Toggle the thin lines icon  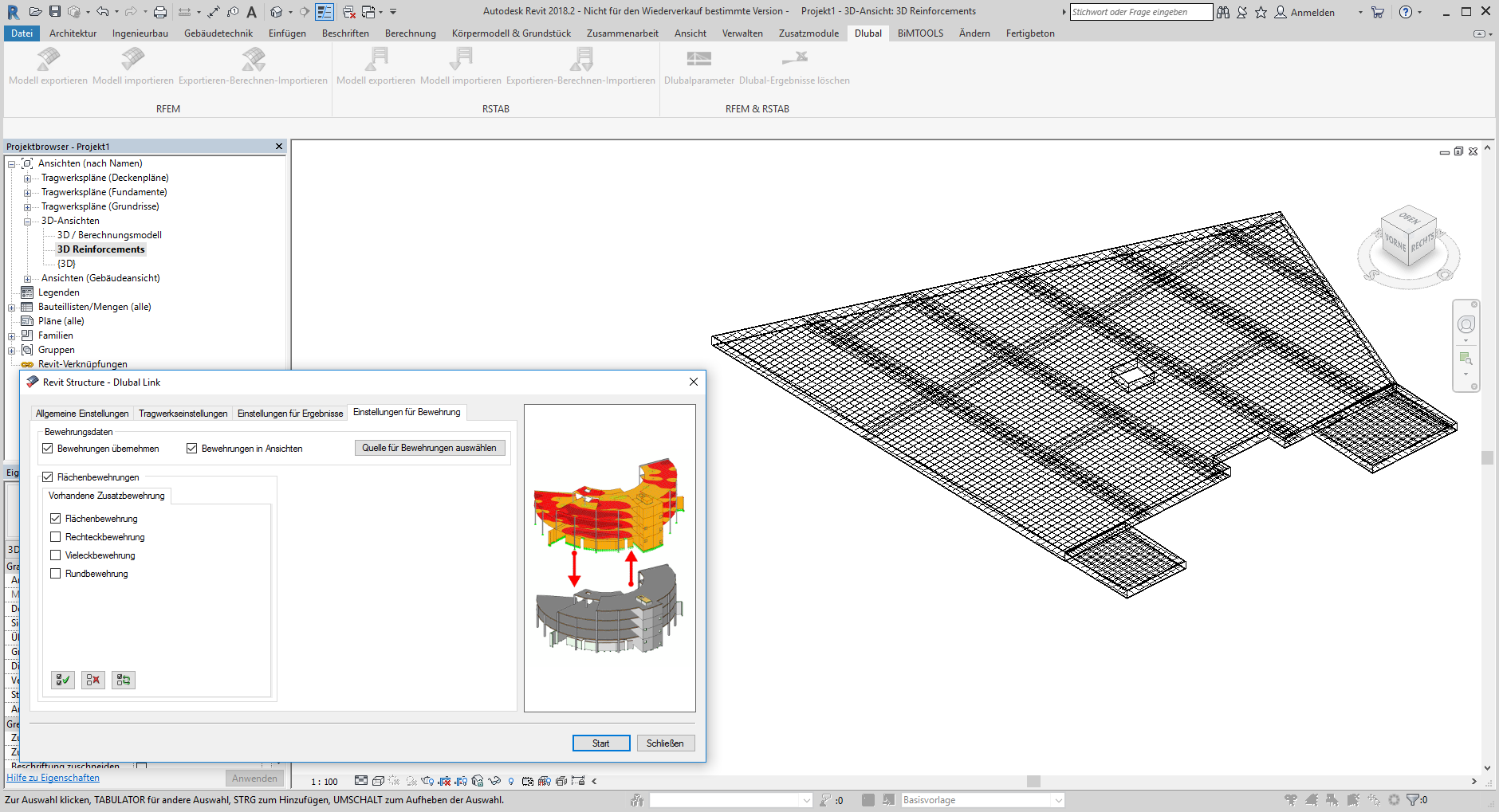point(325,11)
